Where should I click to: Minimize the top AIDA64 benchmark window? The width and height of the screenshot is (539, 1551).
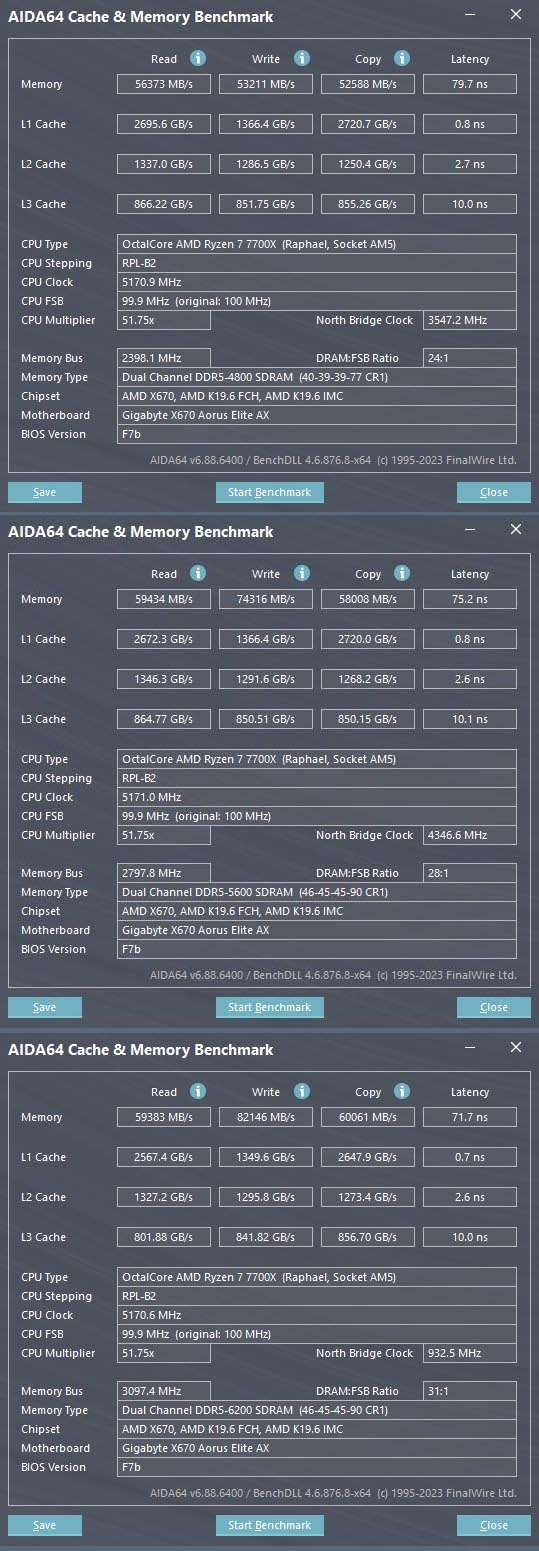470,15
